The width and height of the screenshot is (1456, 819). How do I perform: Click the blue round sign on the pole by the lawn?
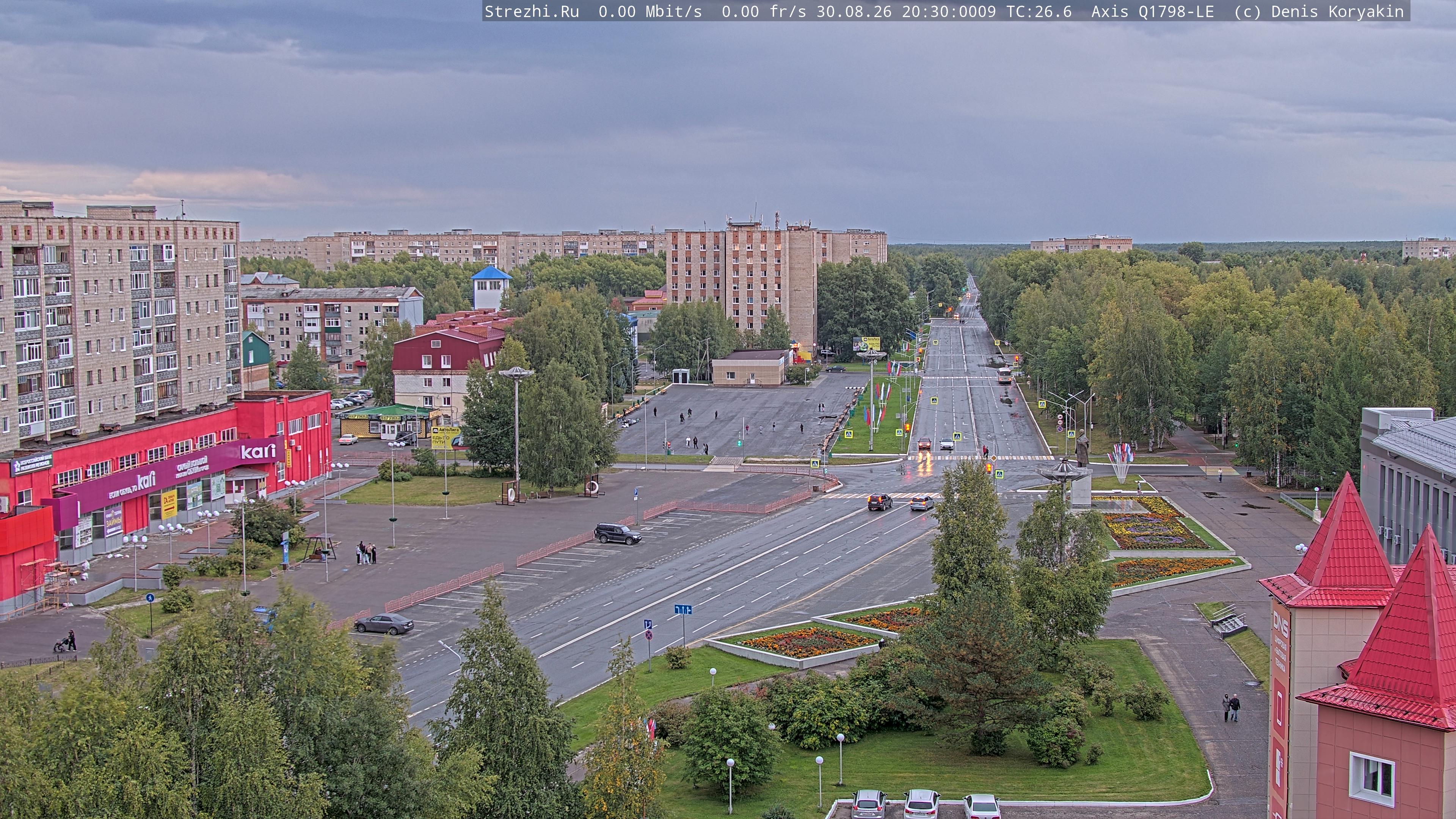[150, 598]
